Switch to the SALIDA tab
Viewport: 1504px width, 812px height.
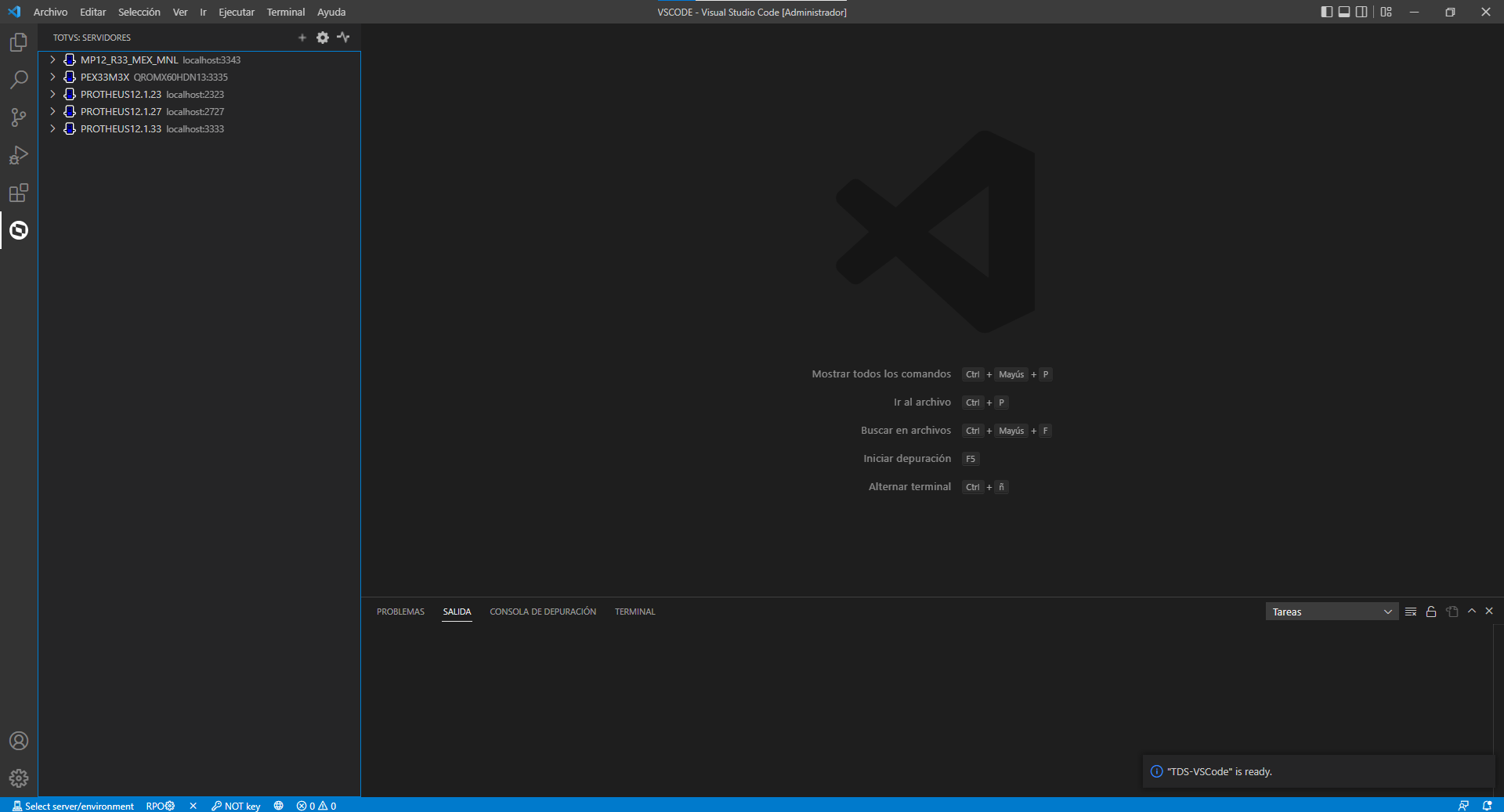[457, 612]
